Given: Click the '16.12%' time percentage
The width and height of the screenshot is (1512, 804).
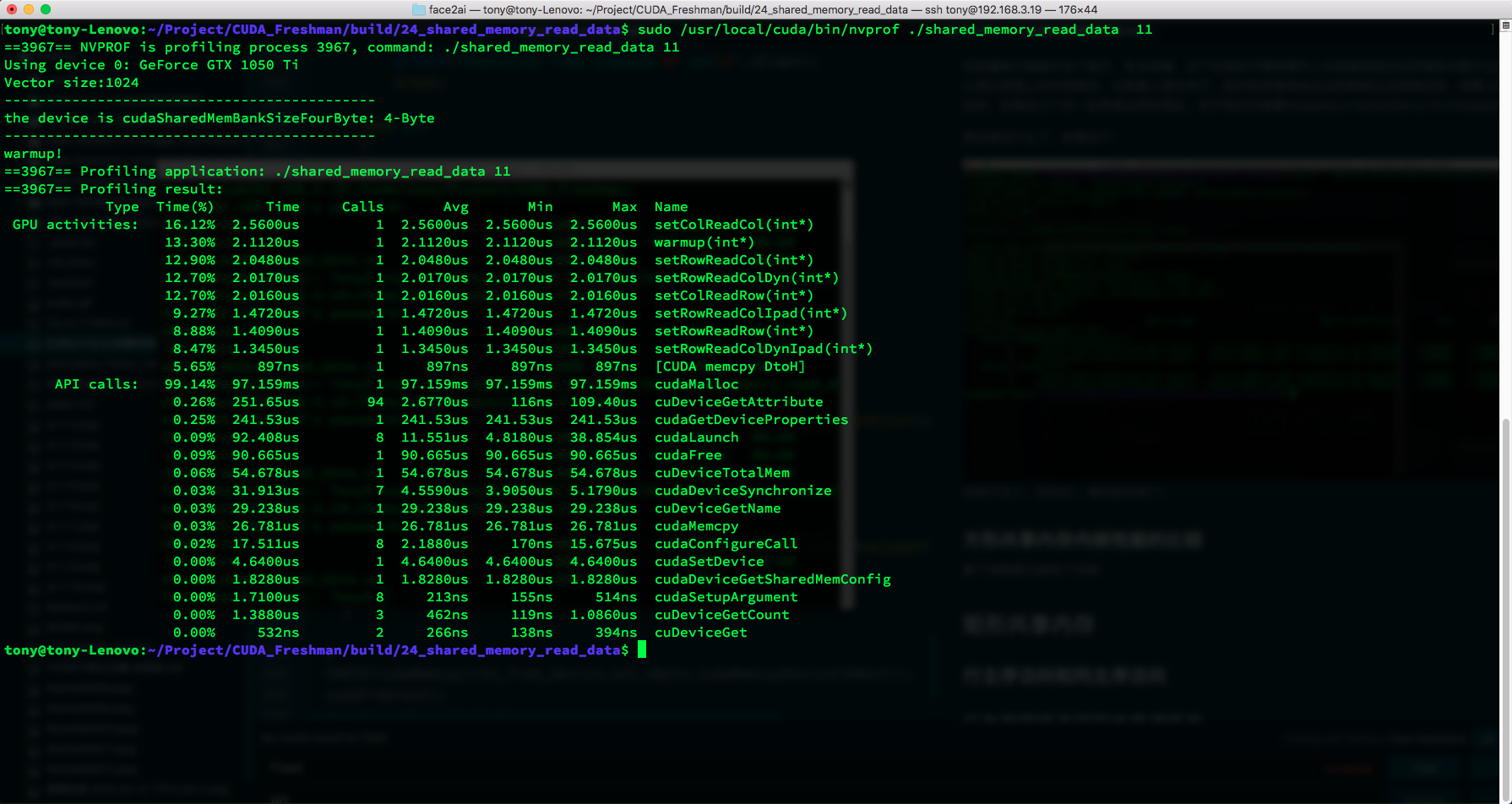Looking at the screenshot, I should 189,225.
